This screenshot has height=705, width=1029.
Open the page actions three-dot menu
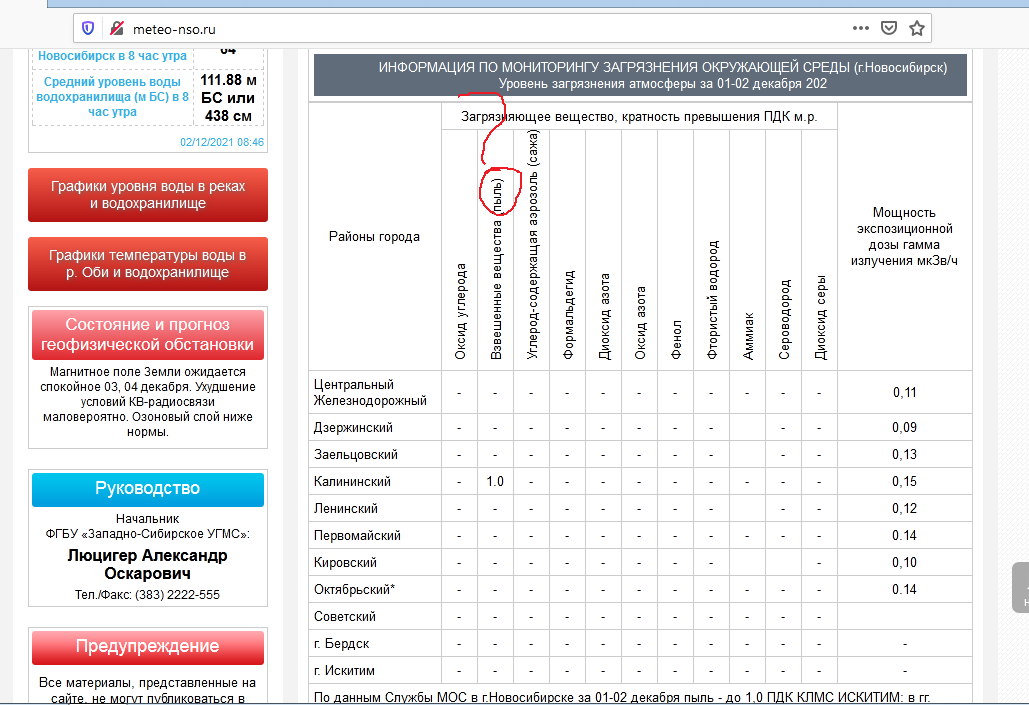(x=857, y=29)
